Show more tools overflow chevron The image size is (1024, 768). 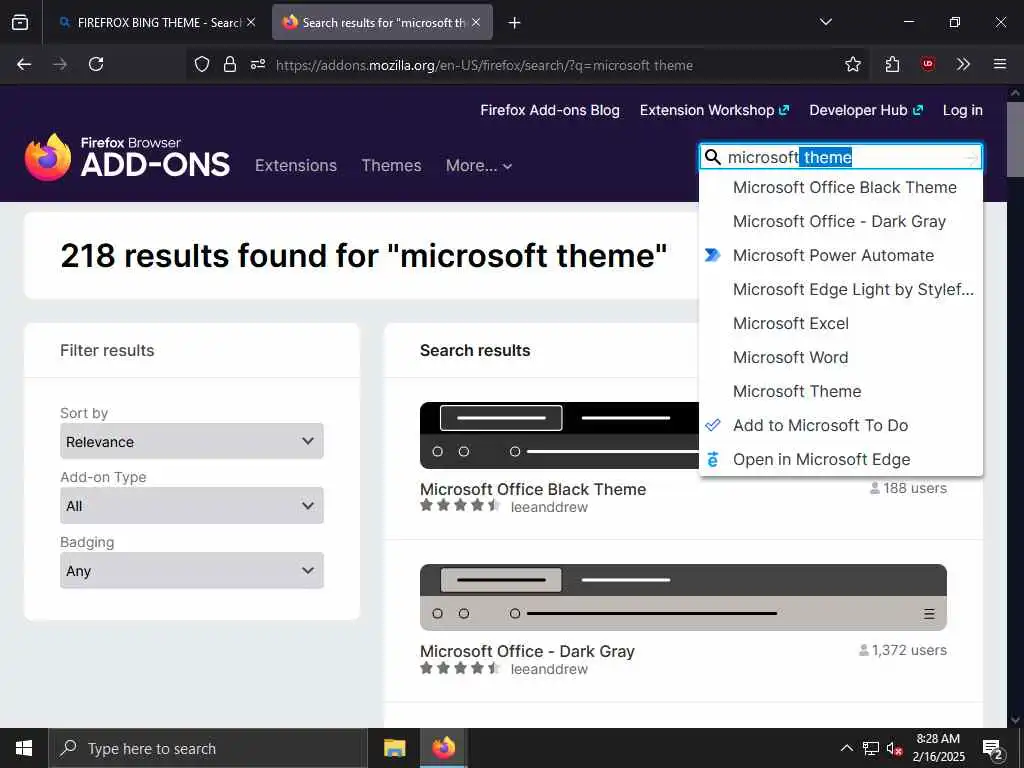(963, 64)
